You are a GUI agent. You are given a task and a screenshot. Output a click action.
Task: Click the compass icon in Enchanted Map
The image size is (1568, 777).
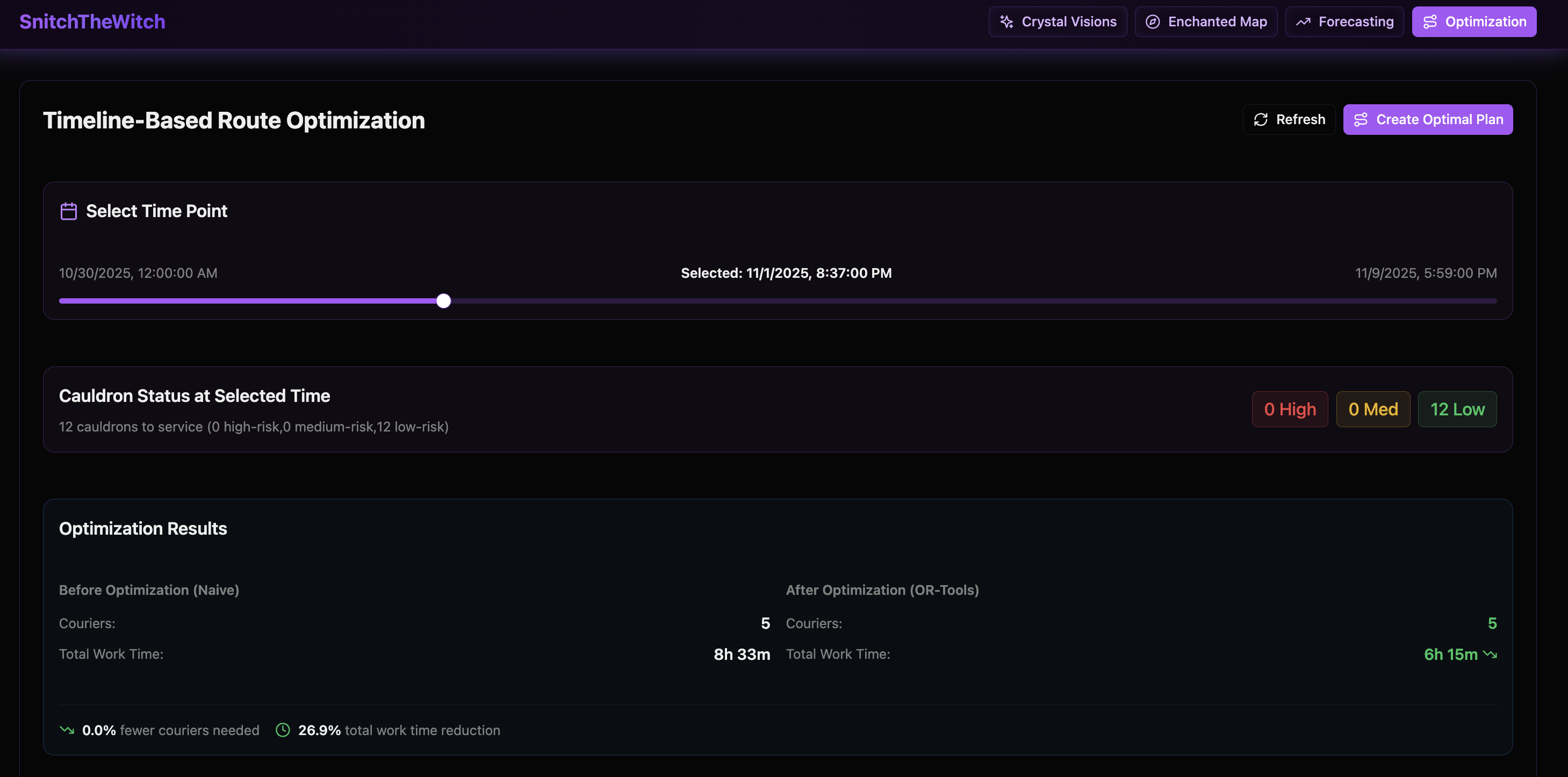point(1152,22)
